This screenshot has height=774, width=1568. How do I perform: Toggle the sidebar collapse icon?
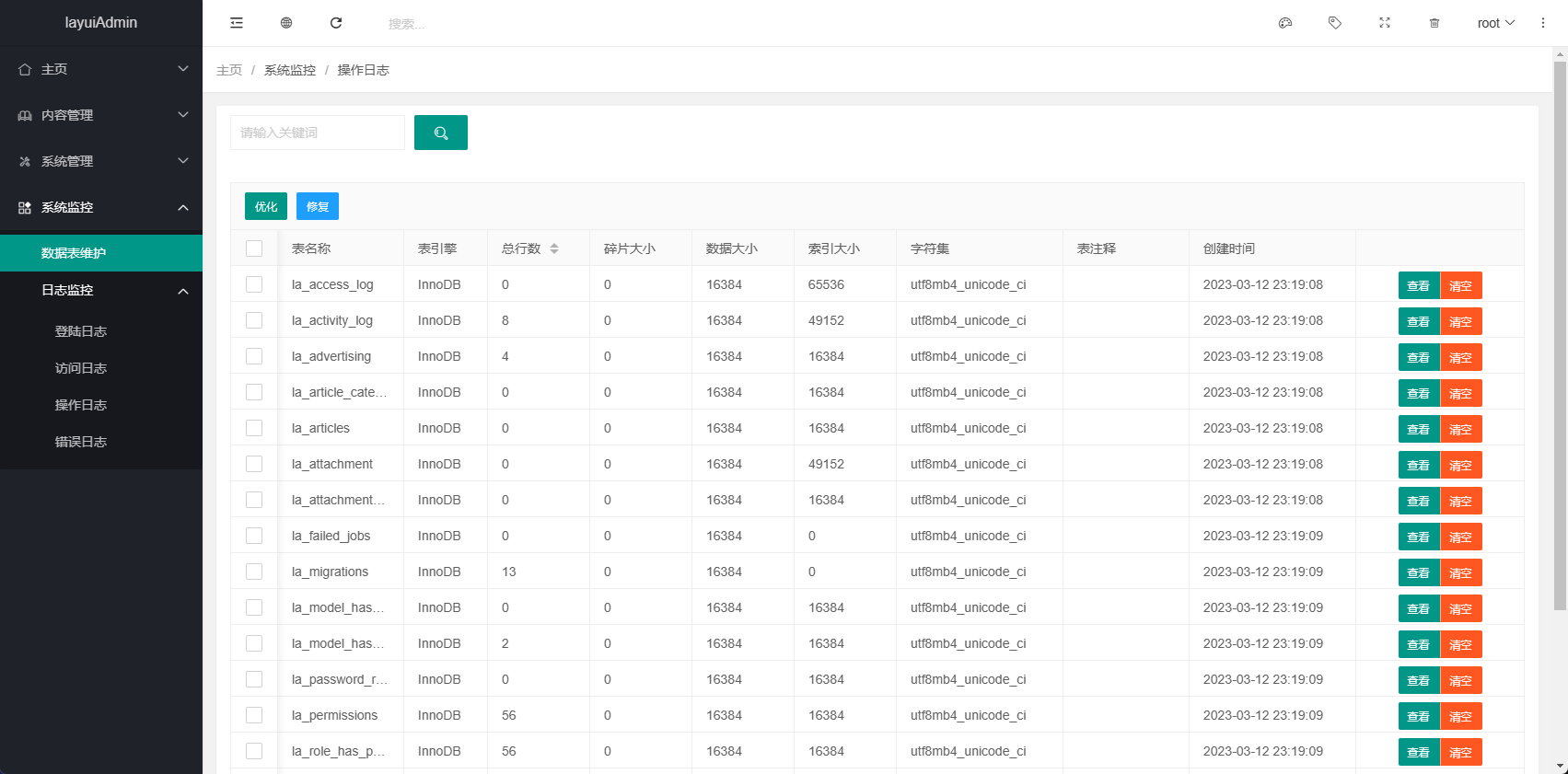click(237, 23)
